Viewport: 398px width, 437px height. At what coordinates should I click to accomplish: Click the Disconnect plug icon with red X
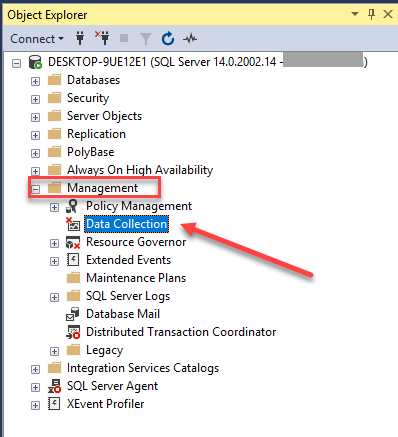click(102, 38)
